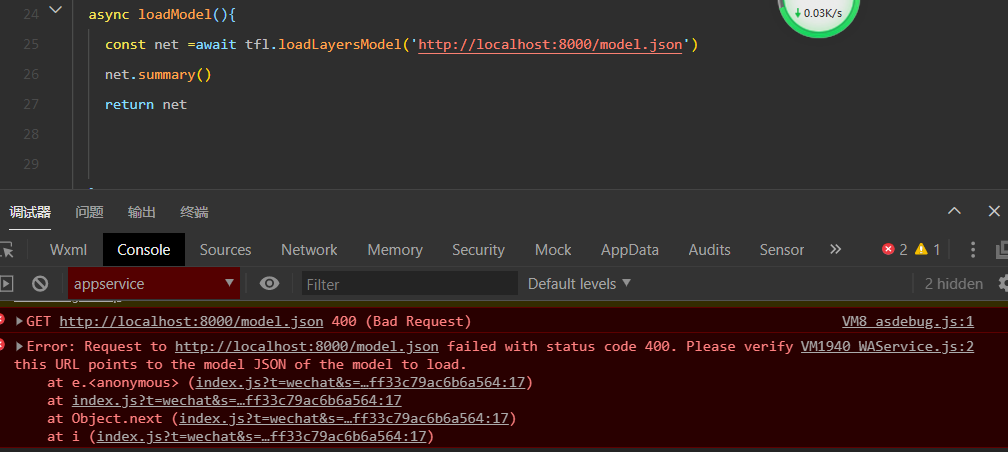Open the Default levels dropdown
Image resolution: width=1008 pixels, height=452 pixels.
click(579, 284)
